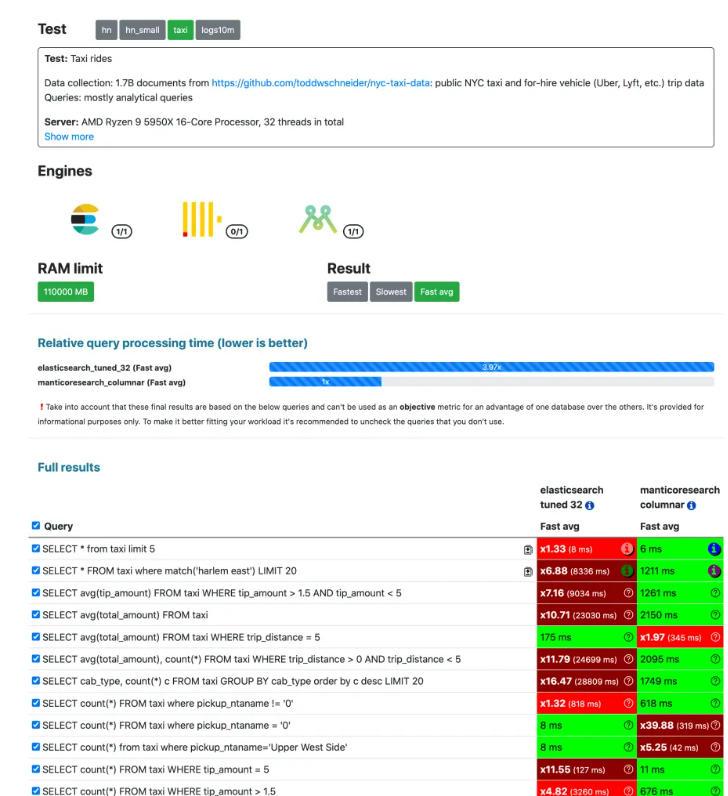The image size is (728, 796).
Task: Uncheck GROUP BY cab_type query checkbox
Action: pyautogui.click(x=36, y=681)
